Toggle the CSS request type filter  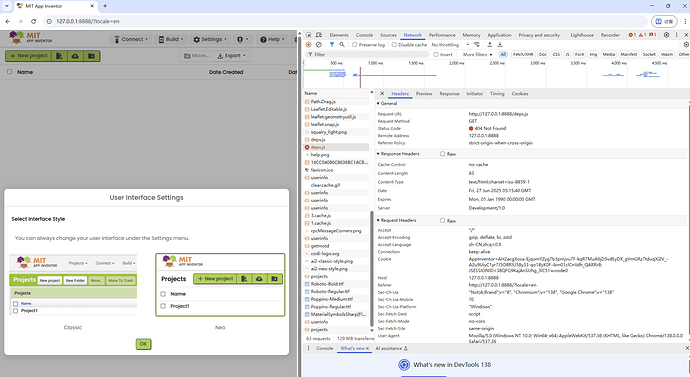pos(556,55)
